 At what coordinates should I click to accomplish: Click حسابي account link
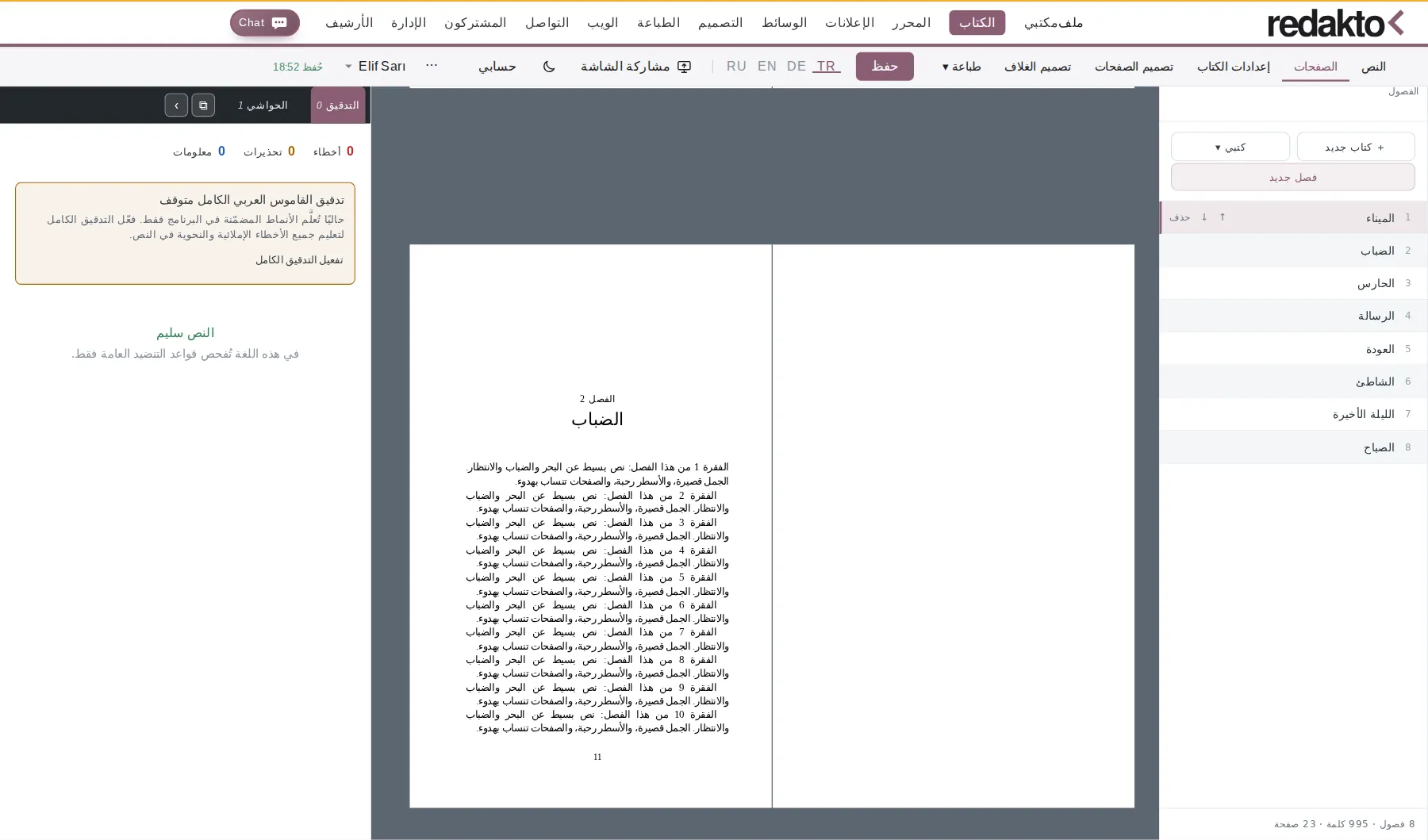(497, 67)
